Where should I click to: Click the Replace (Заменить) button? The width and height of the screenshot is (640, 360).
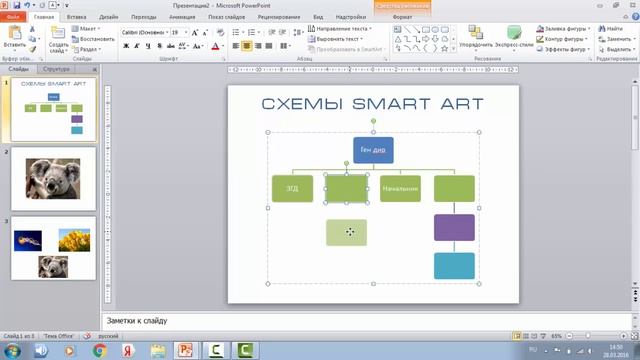tap(617, 39)
